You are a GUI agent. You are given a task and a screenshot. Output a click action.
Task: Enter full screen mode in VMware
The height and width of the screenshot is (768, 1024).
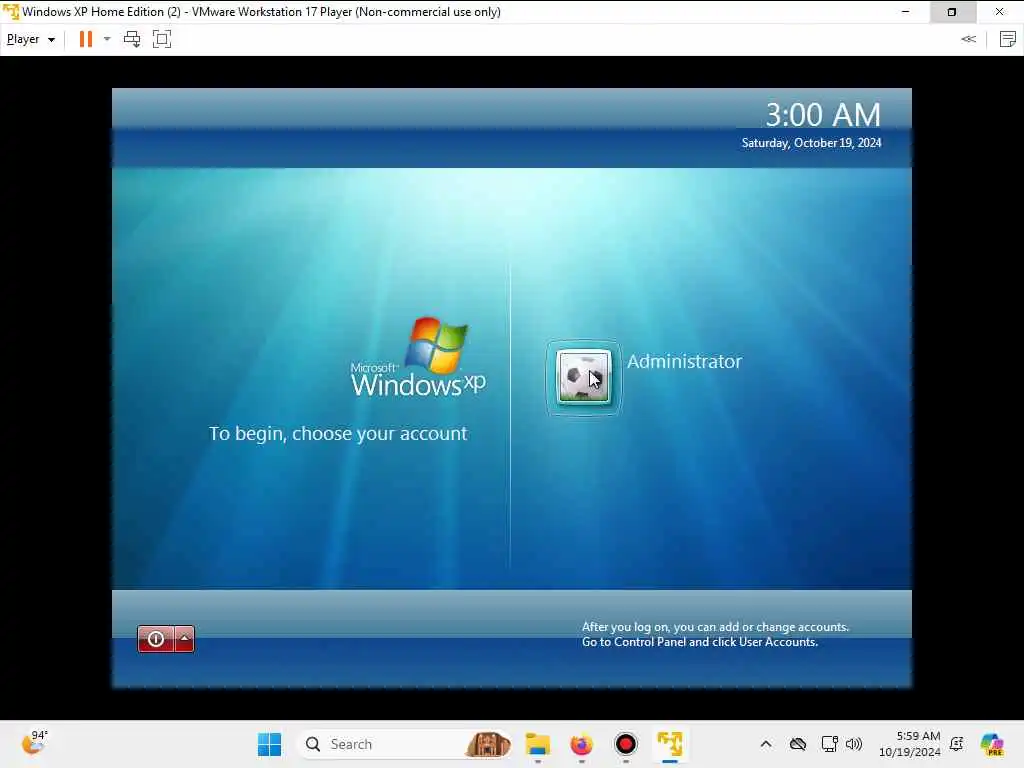pyautogui.click(x=161, y=39)
